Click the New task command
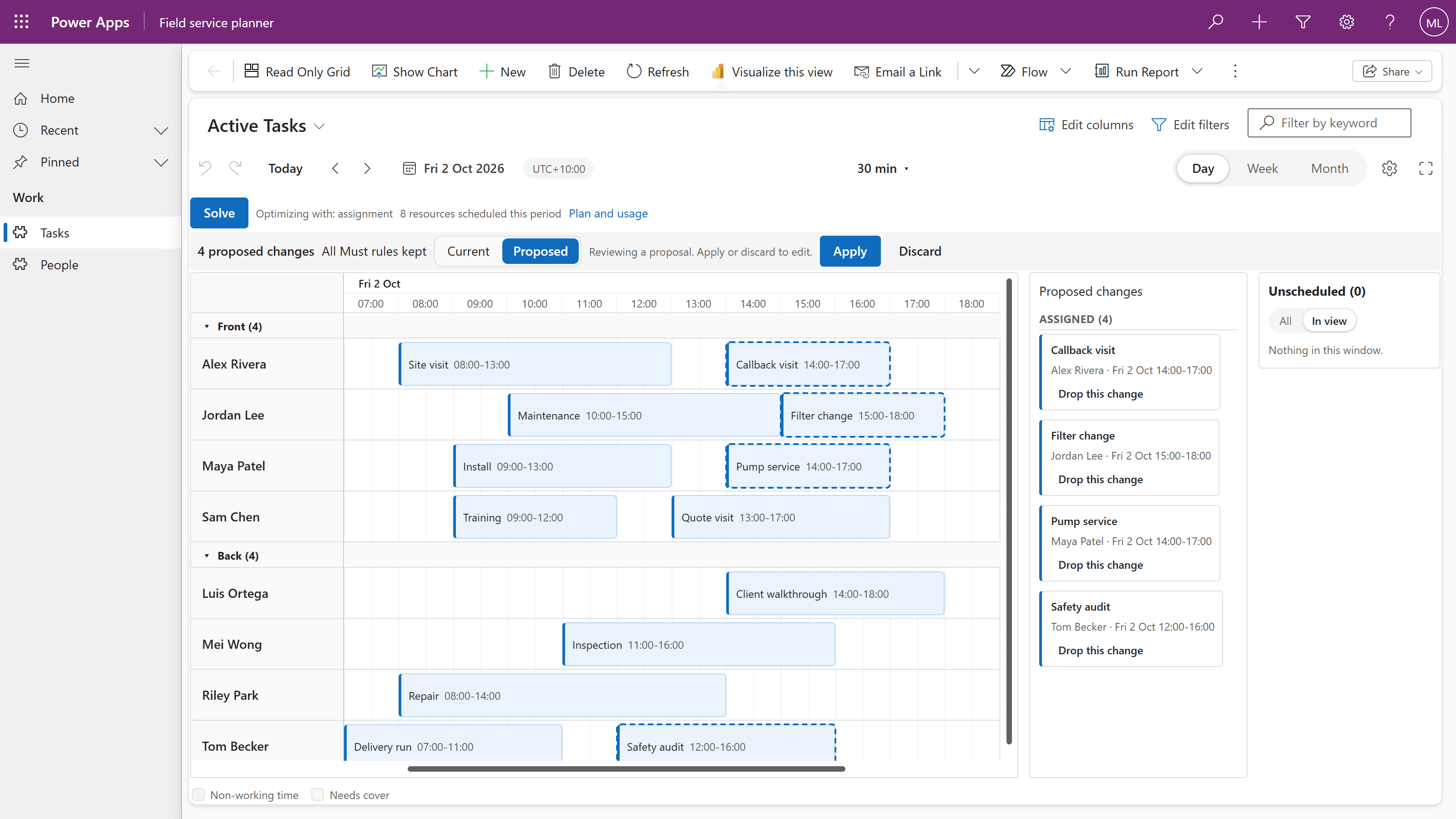 pyautogui.click(x=502, y=71)
